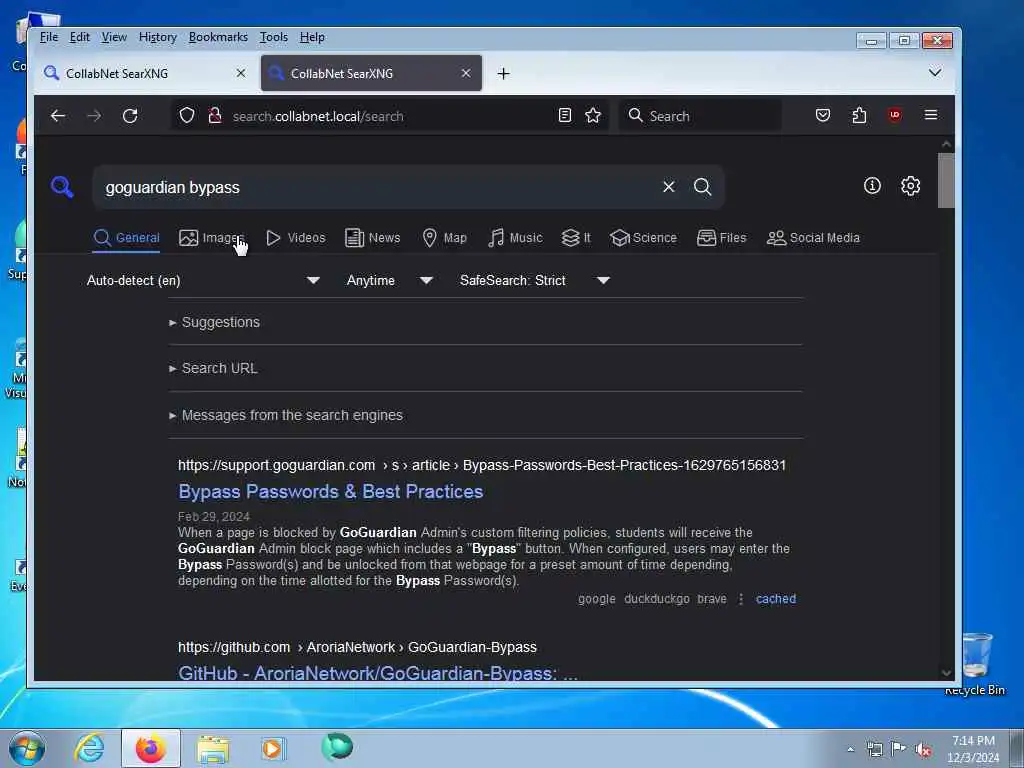This screenshot has height=768, width=1024.
Task: Reload the current search page
Action: coord(130,116)
